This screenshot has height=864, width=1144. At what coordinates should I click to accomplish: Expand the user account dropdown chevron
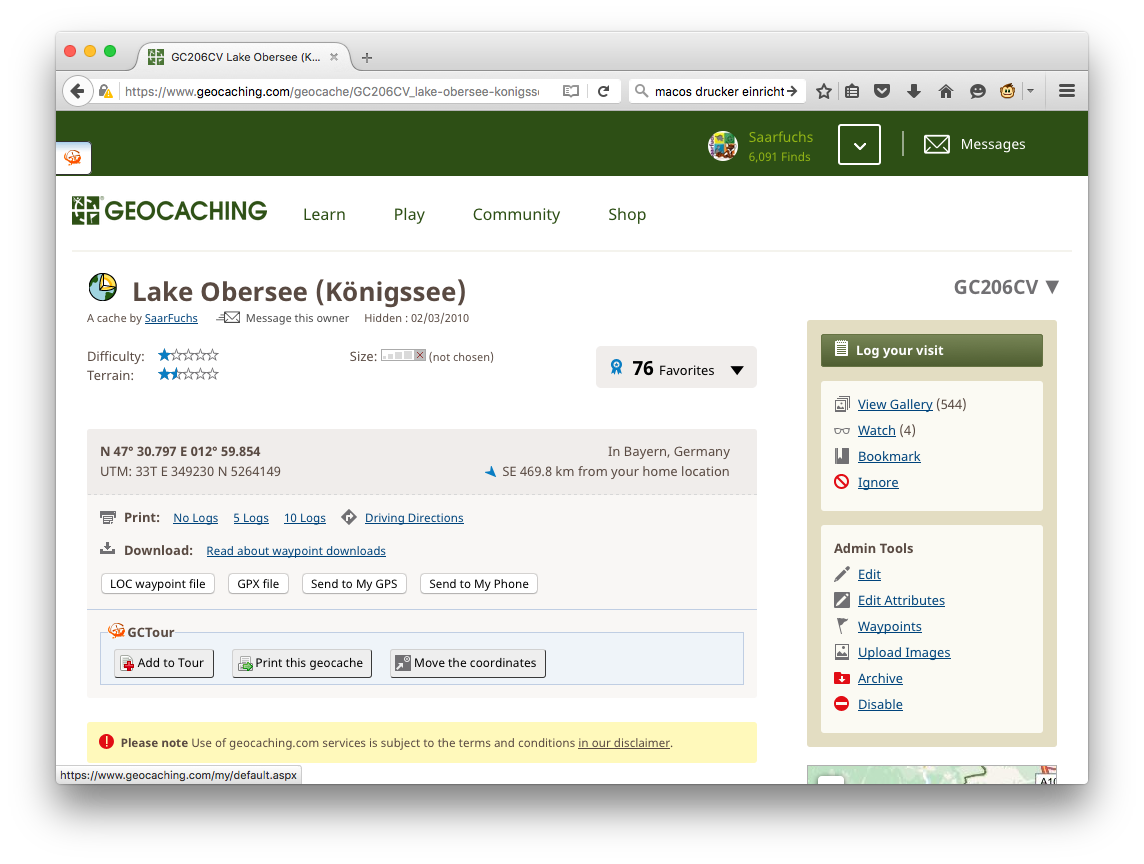(x=859, y=144)
